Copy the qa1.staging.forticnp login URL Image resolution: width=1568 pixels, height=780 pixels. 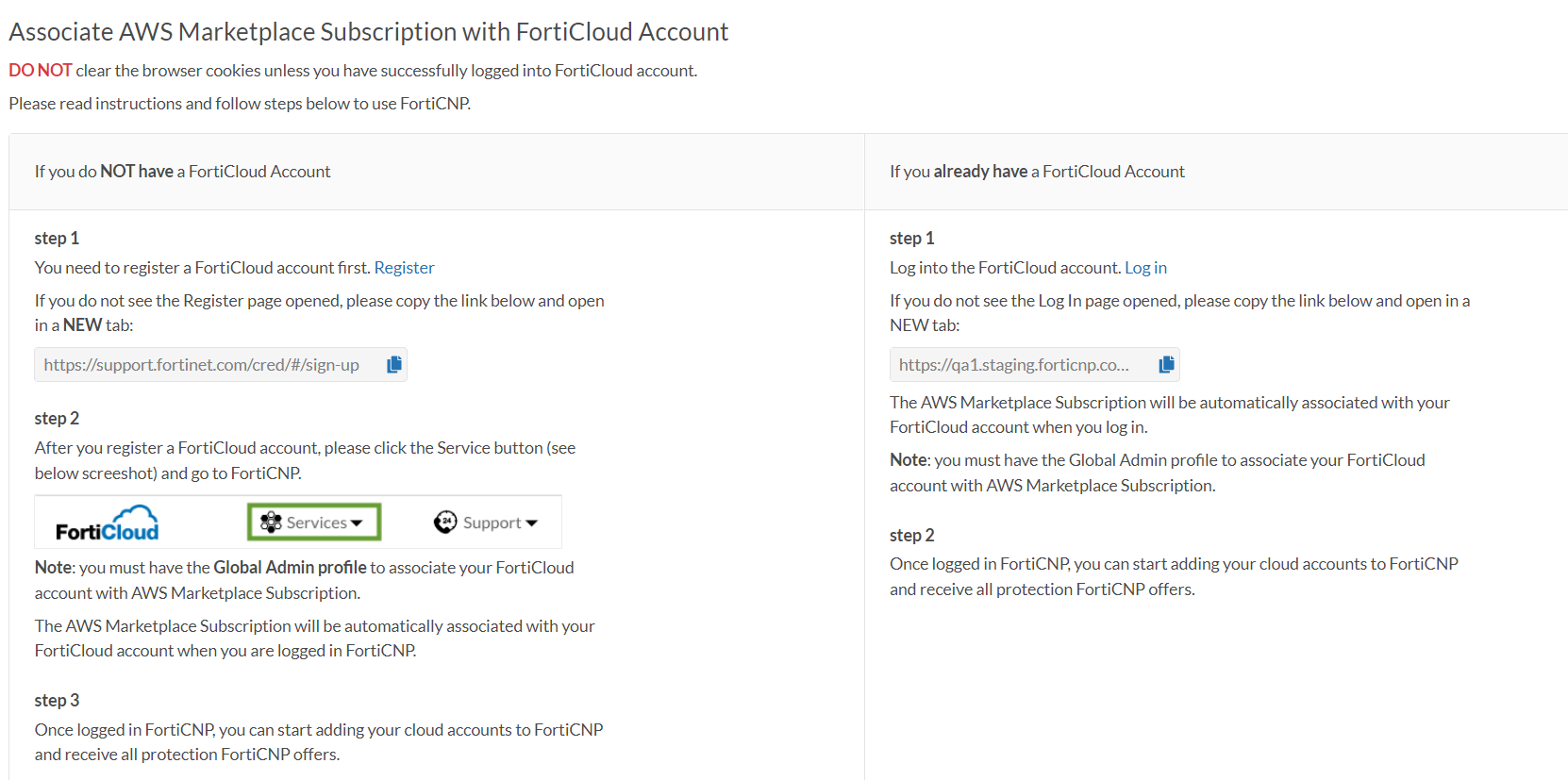(1167, 365)
